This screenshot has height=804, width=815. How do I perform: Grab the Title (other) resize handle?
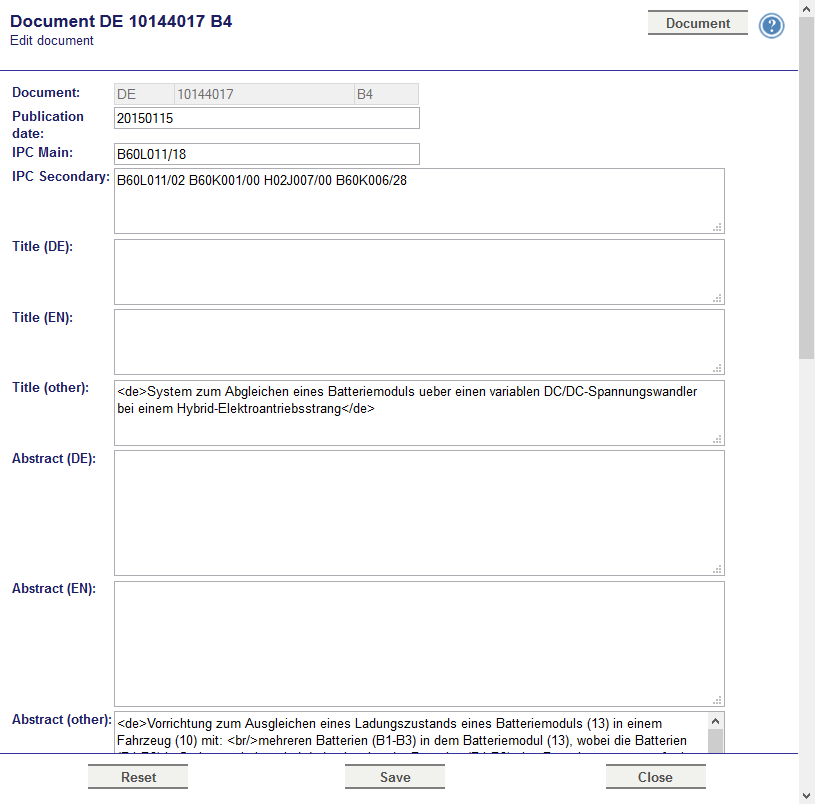tap(717, 439)
